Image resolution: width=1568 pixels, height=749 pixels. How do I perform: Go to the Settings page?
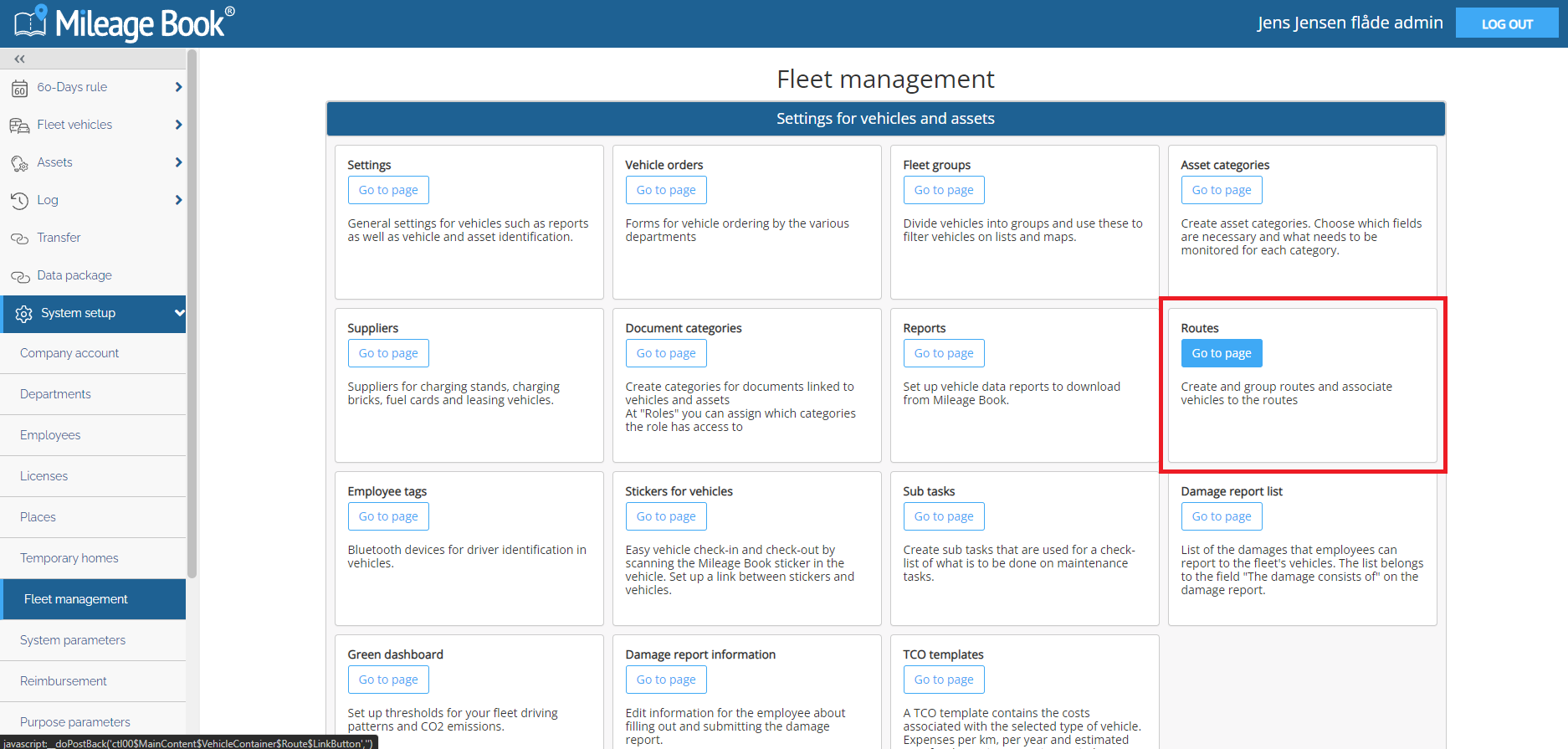388,190
